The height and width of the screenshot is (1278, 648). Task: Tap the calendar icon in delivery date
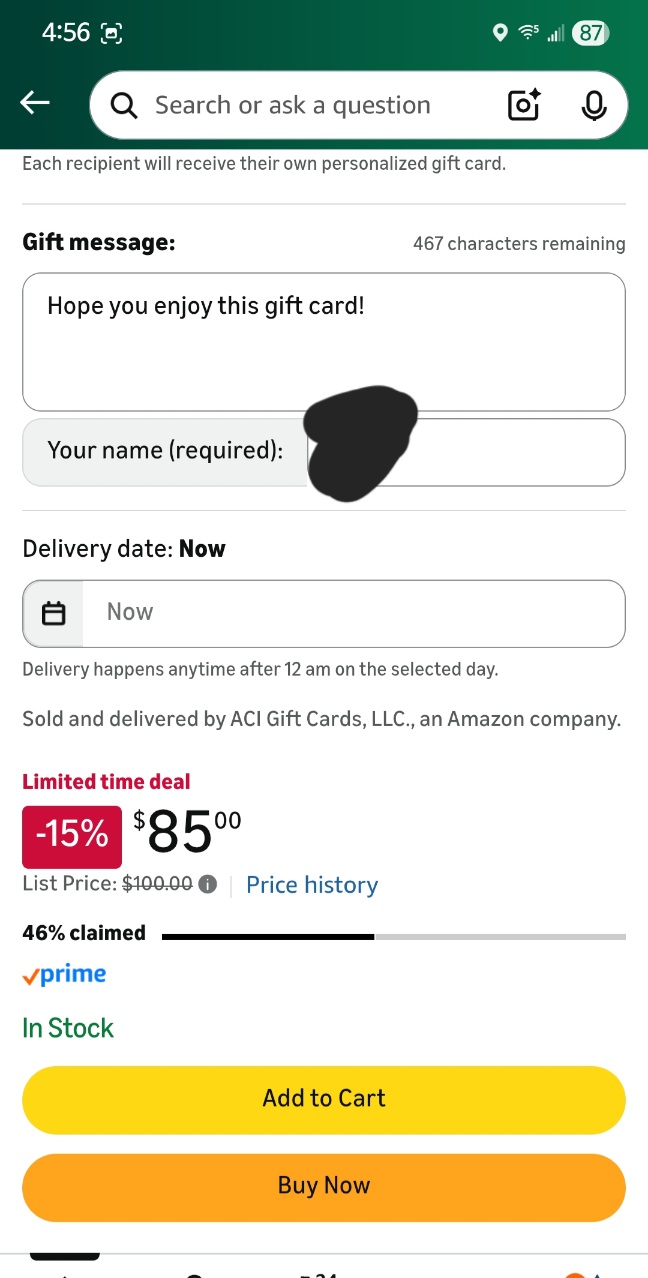tap(54, 613)
